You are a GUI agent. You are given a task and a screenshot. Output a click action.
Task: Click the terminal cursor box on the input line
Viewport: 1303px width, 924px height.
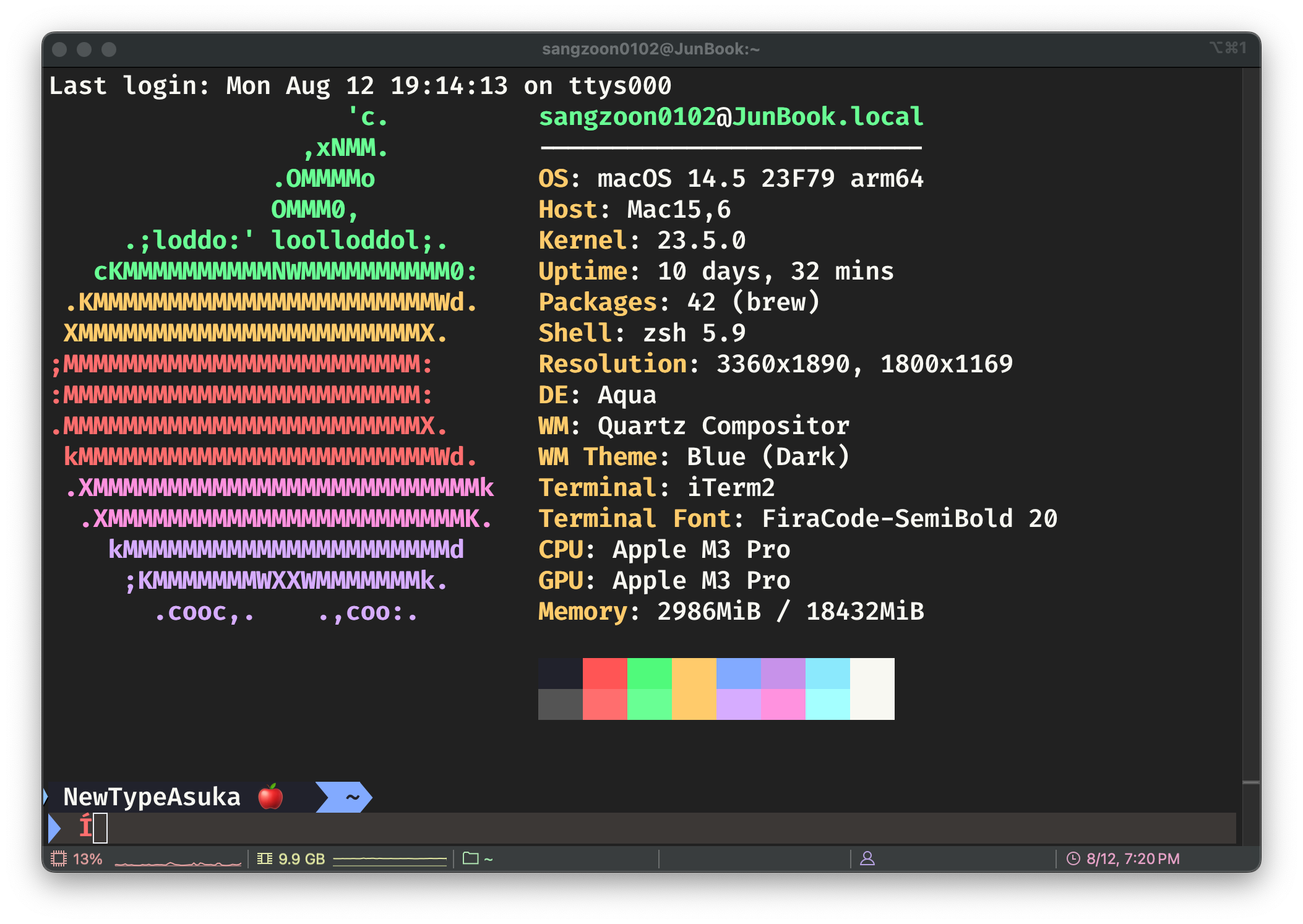pos(100,828)
